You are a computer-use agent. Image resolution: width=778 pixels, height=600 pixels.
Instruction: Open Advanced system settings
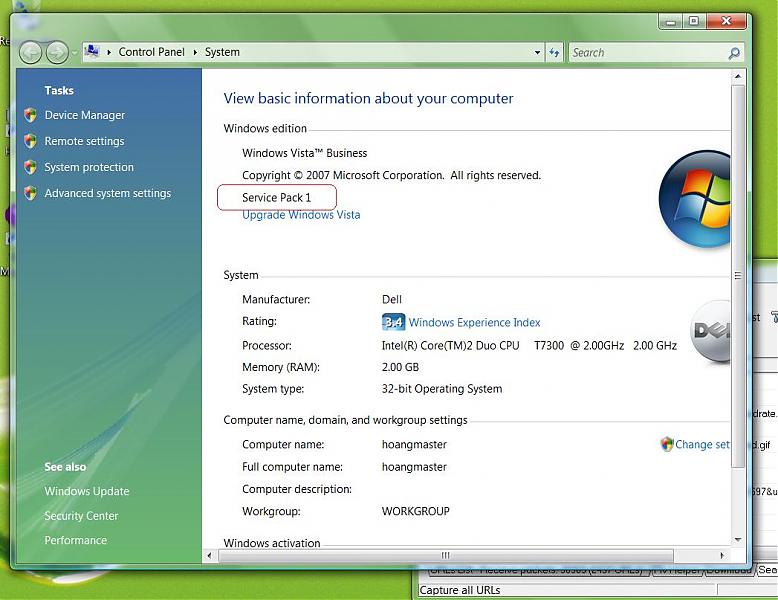tap(107, 193)
